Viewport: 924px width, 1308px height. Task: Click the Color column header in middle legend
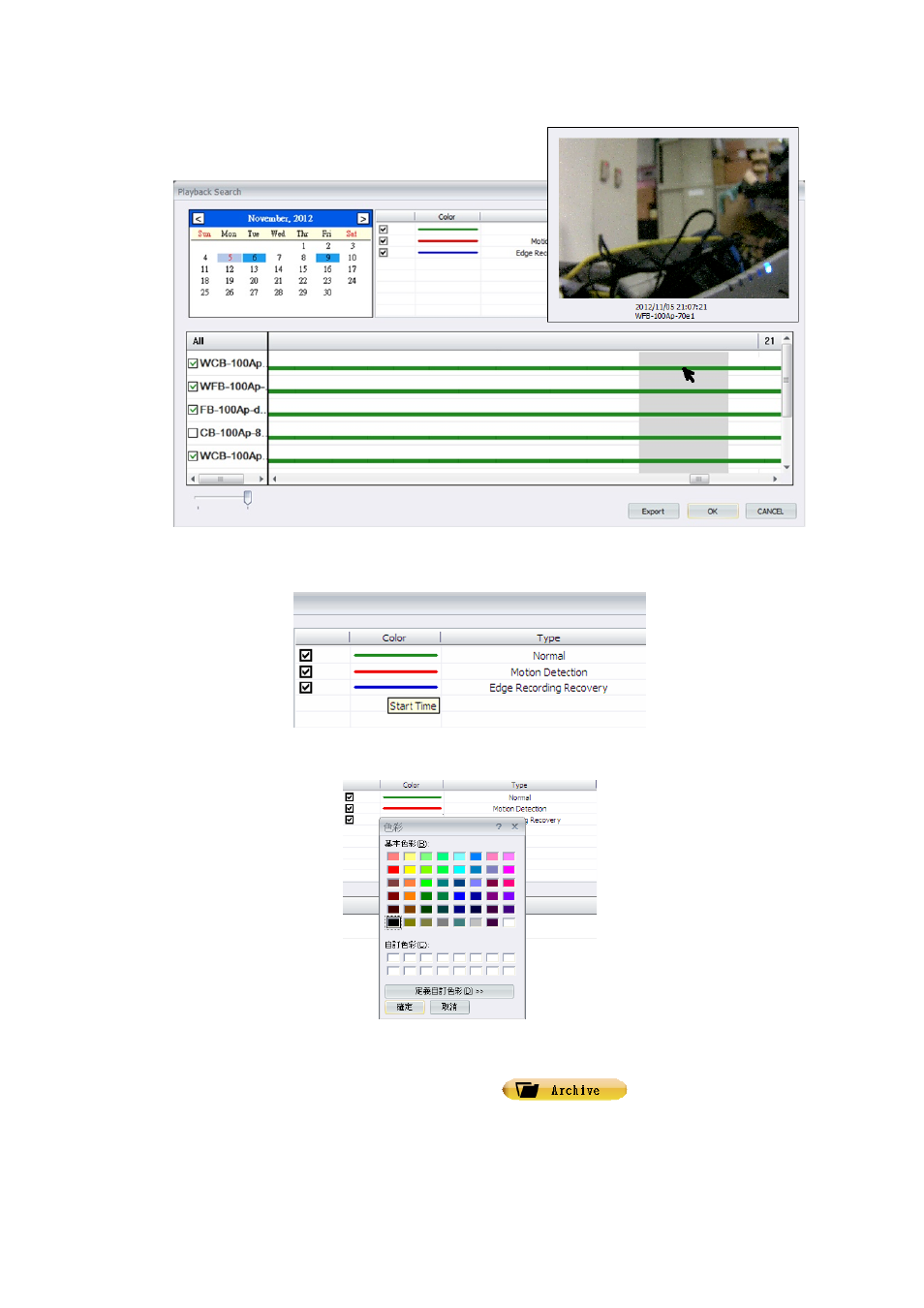pyautogui.click(x=394, y=638)
